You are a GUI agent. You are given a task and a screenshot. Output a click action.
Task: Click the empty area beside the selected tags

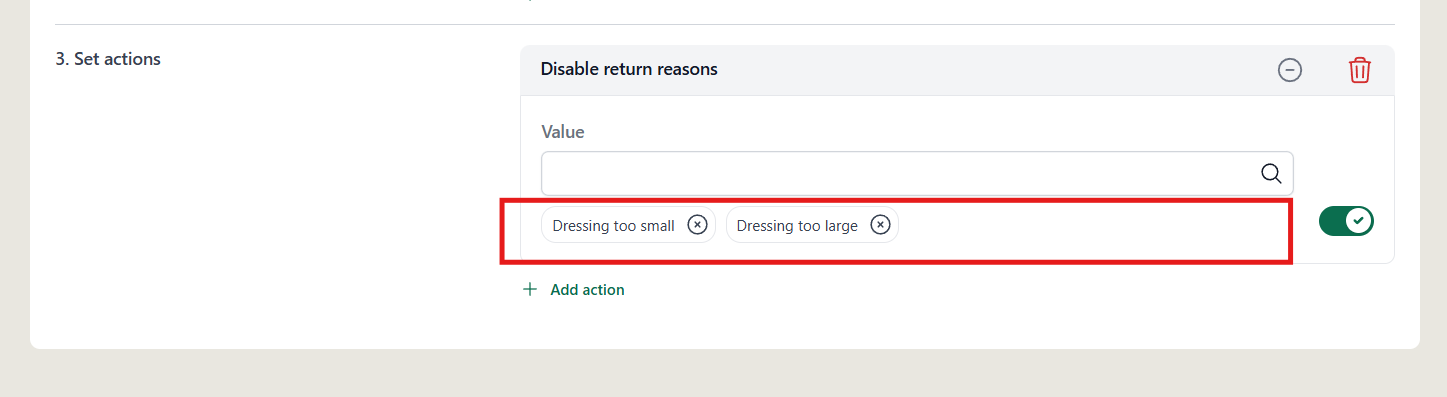coord(1090,225)
